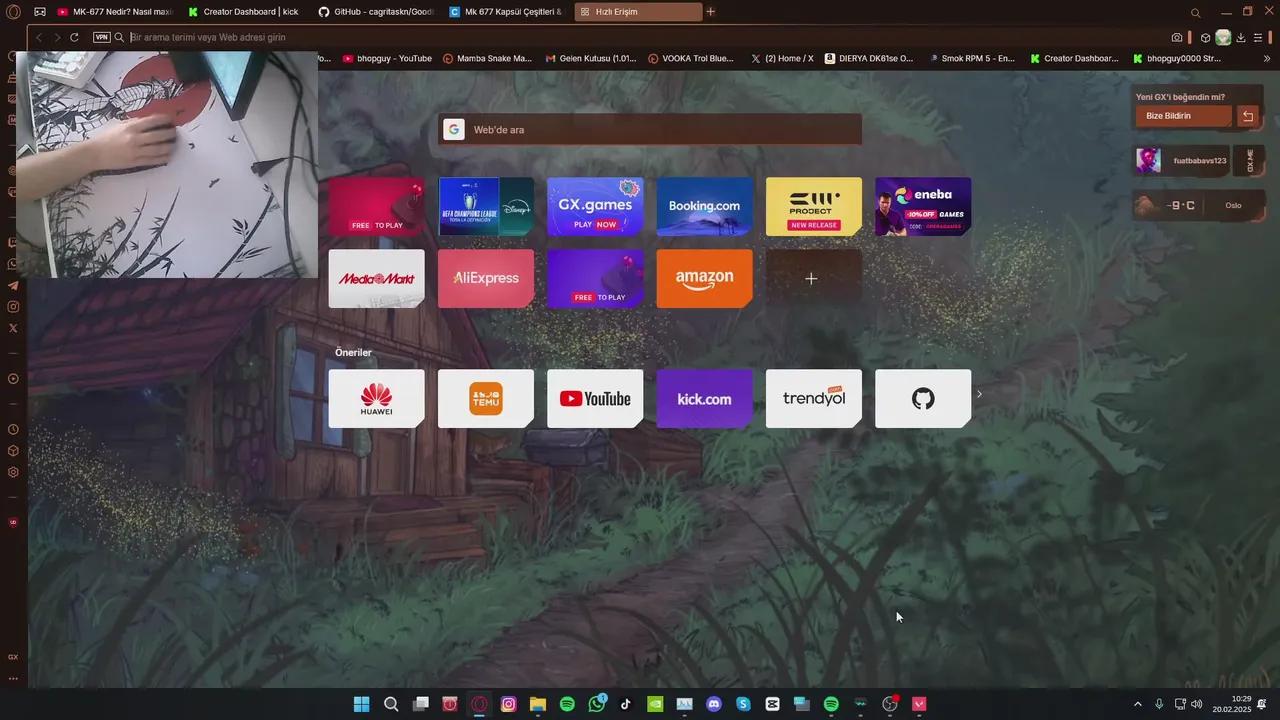
Task: Reload the page with the refresh icon
Action: pos(74,37)
